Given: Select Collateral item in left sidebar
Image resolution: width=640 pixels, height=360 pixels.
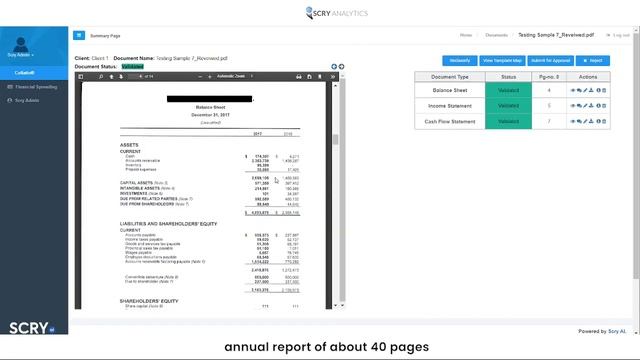Looking at the screenshot, I should coord(34,73).
